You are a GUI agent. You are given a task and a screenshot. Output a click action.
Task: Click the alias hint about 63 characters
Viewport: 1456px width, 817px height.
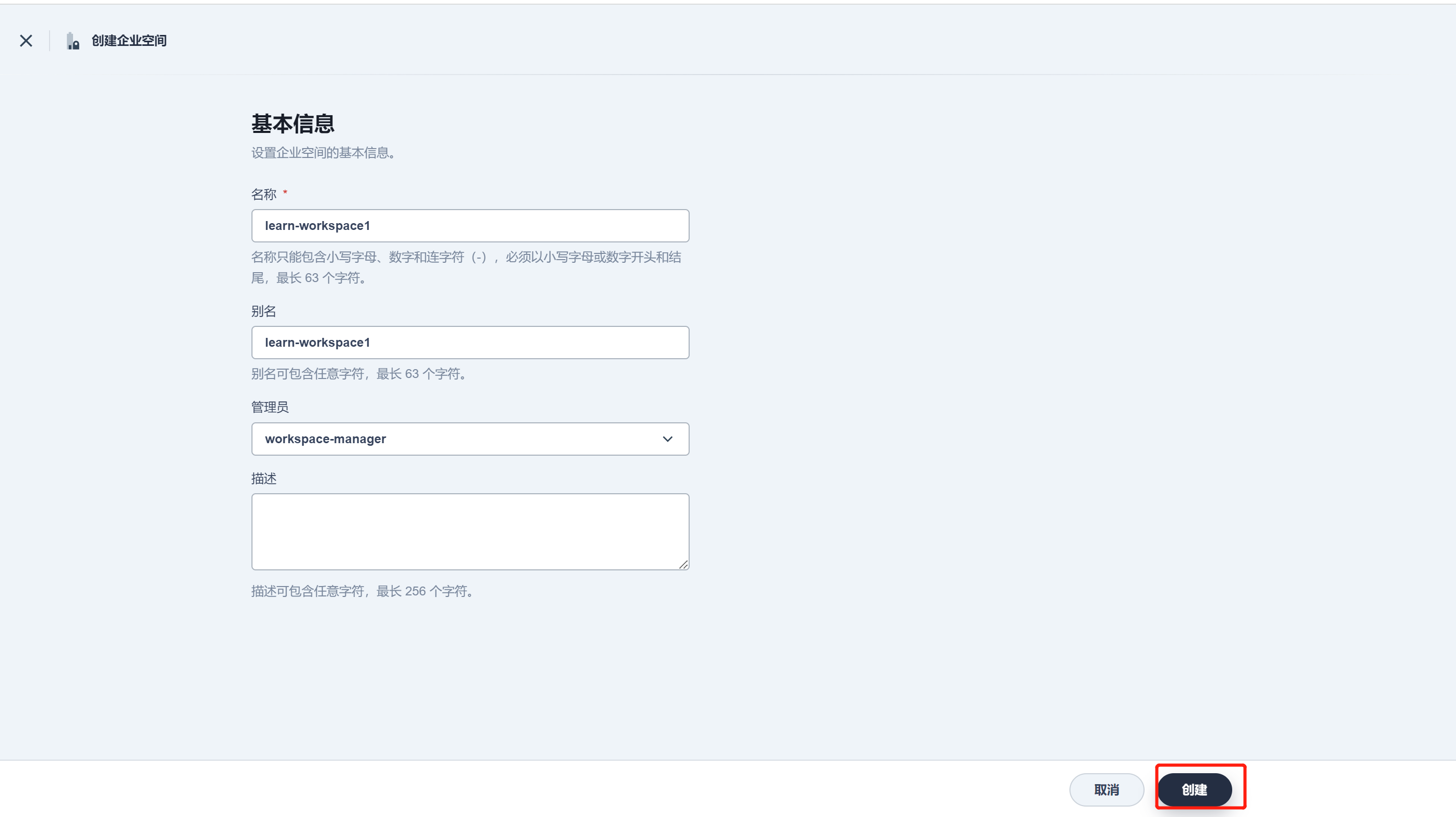tap(360, 374)
